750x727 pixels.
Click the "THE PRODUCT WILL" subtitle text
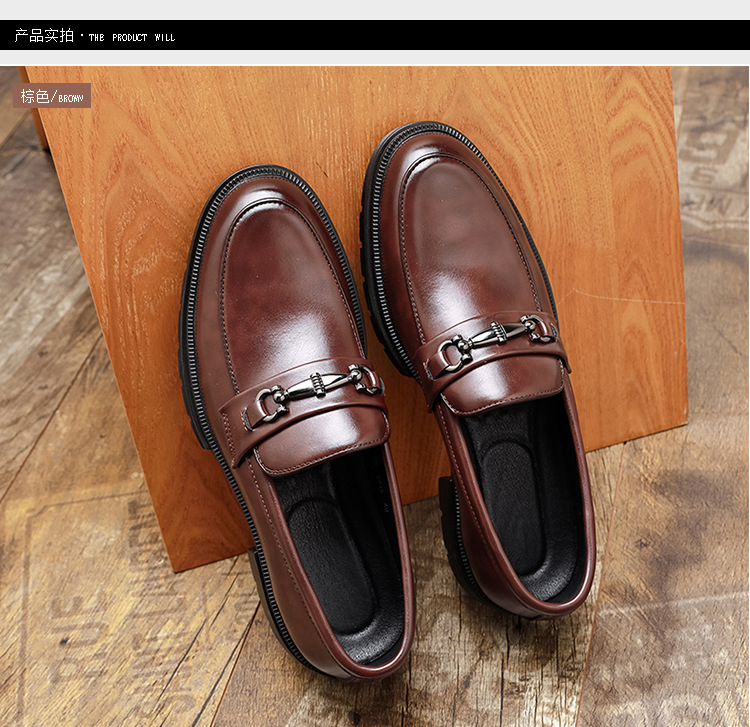tap(132, 38)
